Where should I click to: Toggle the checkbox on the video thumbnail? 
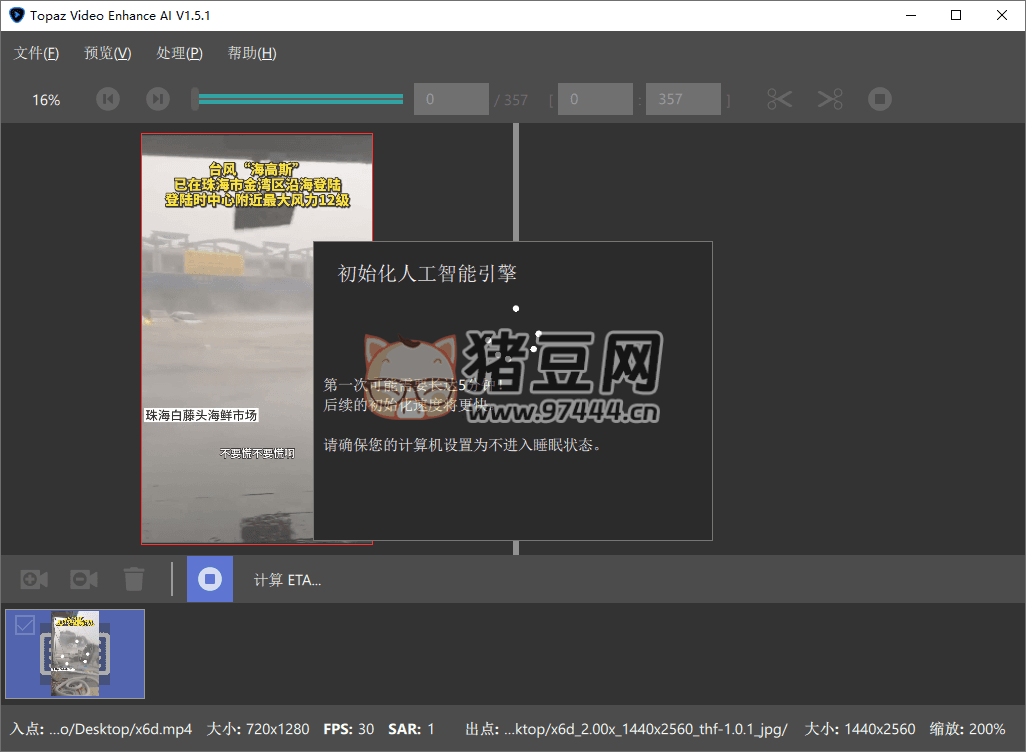(25, 625)
